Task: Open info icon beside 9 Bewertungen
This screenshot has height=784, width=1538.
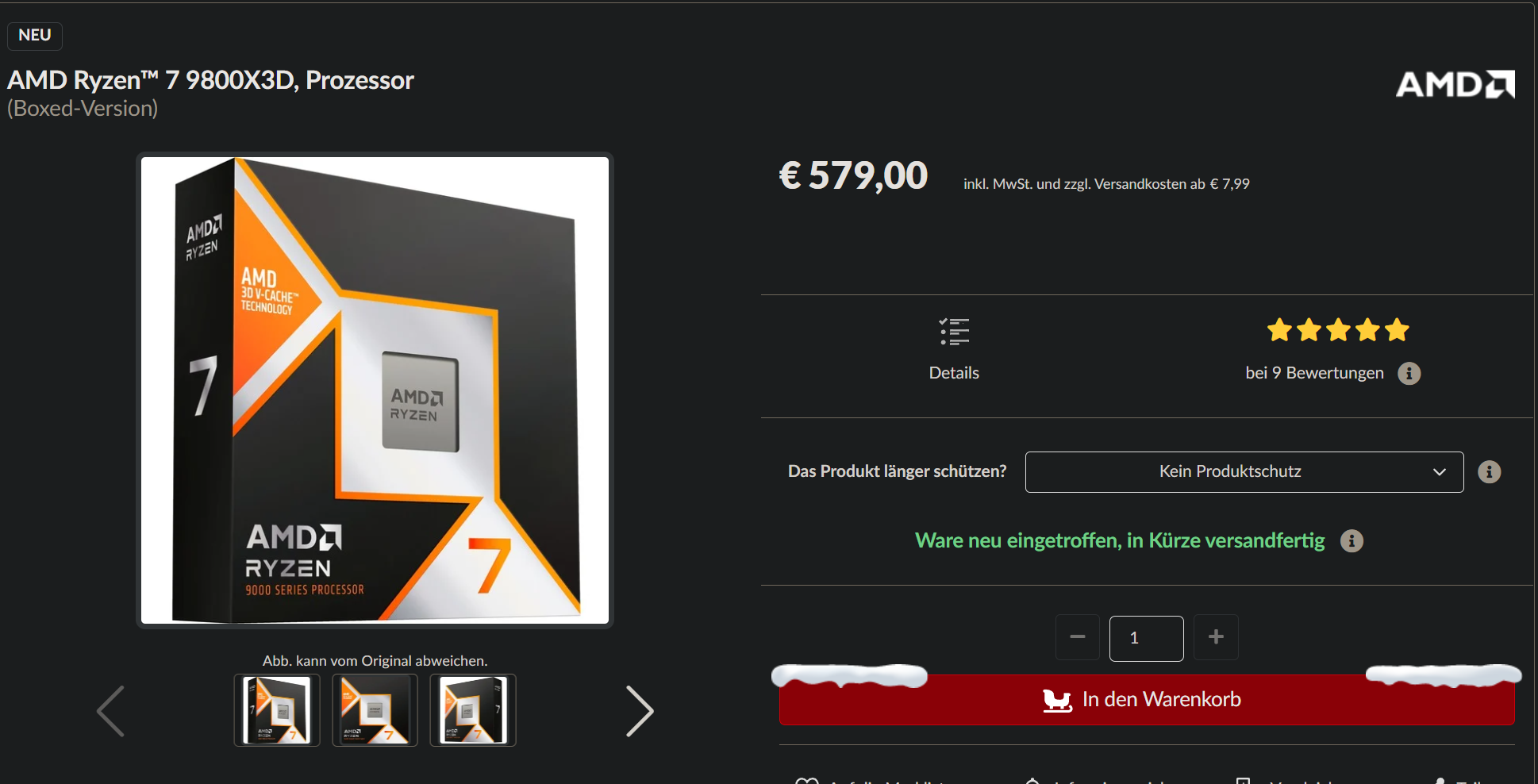Action: (1409, 373)
